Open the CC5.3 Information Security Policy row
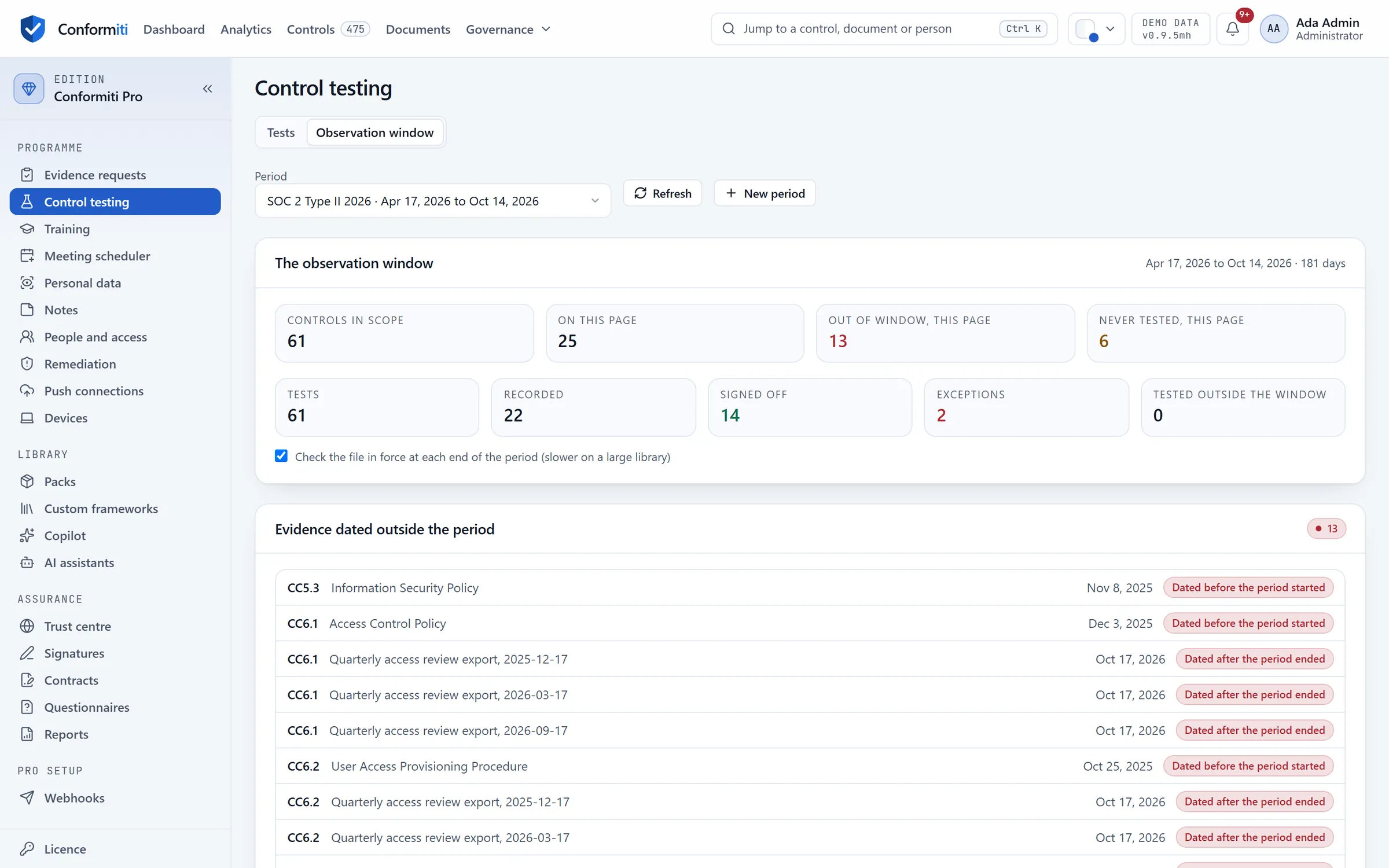 [810, 587]
